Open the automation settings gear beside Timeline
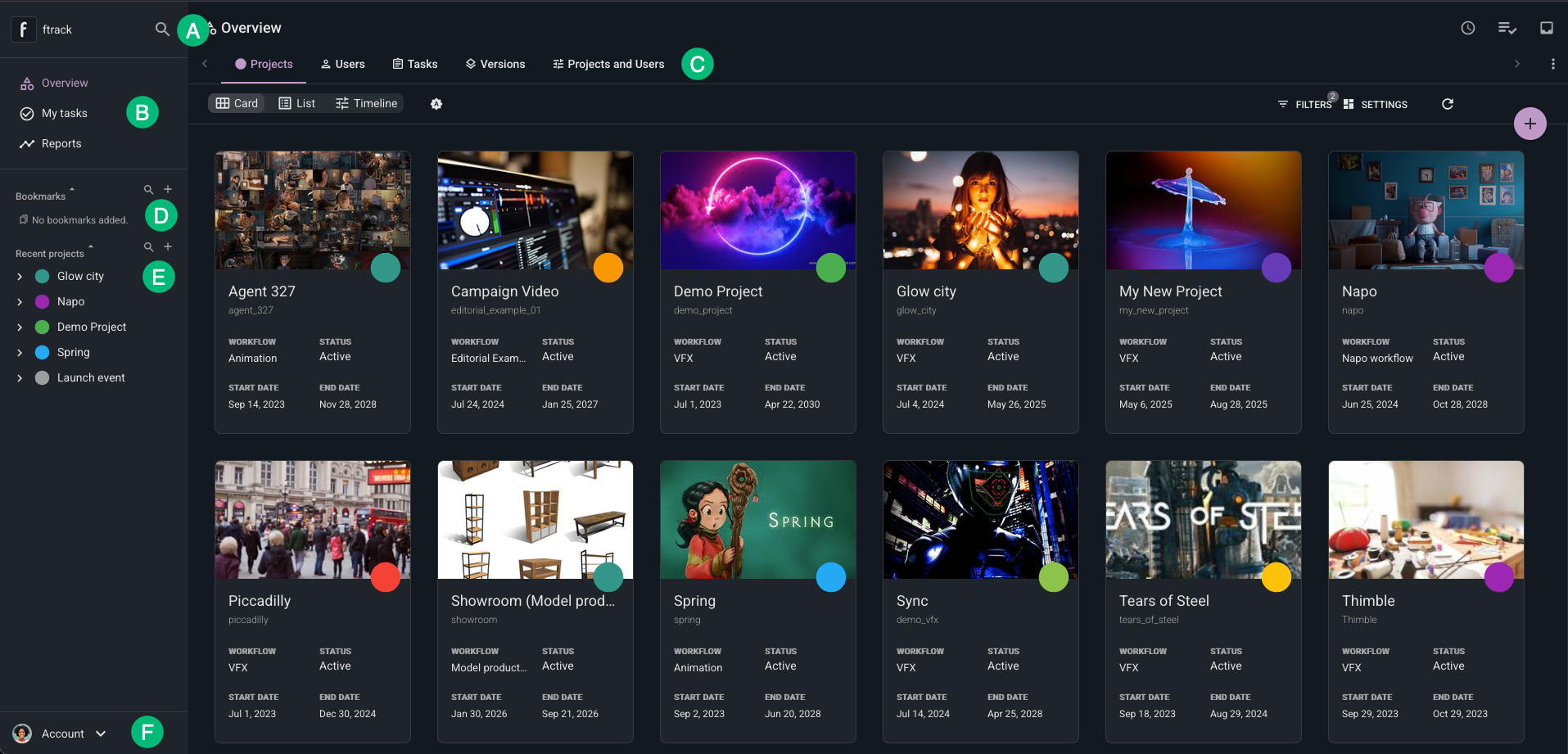 coord(436,104)
